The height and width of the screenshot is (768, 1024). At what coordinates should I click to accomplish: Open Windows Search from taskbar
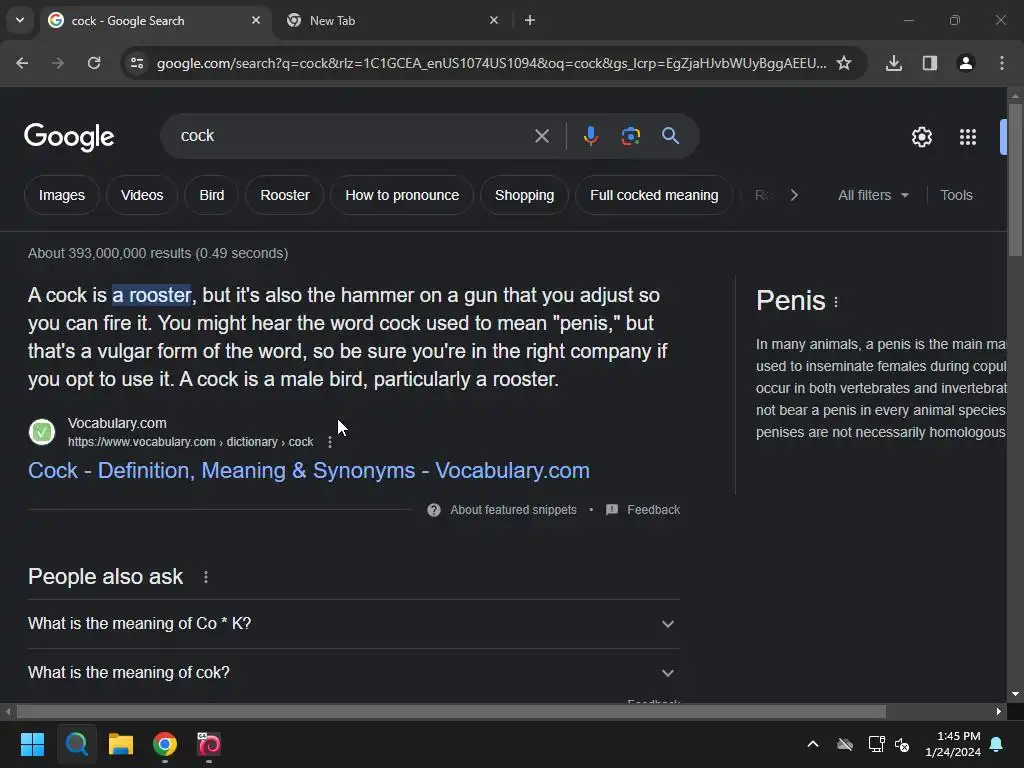pyautogui.click(x=76, y=744)
